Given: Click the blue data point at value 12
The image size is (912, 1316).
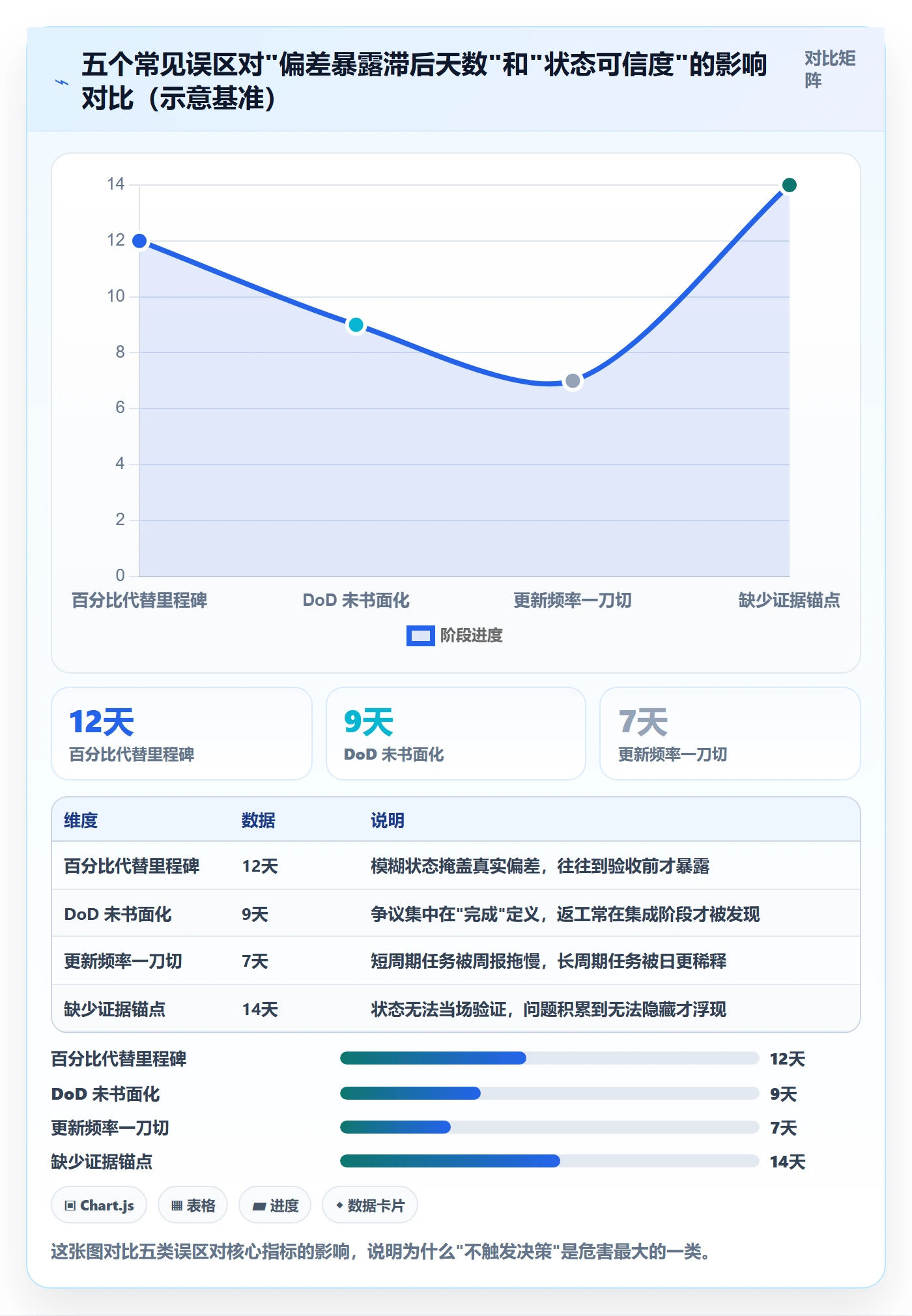Looking at the screenshot, I should tap(139, 241).
